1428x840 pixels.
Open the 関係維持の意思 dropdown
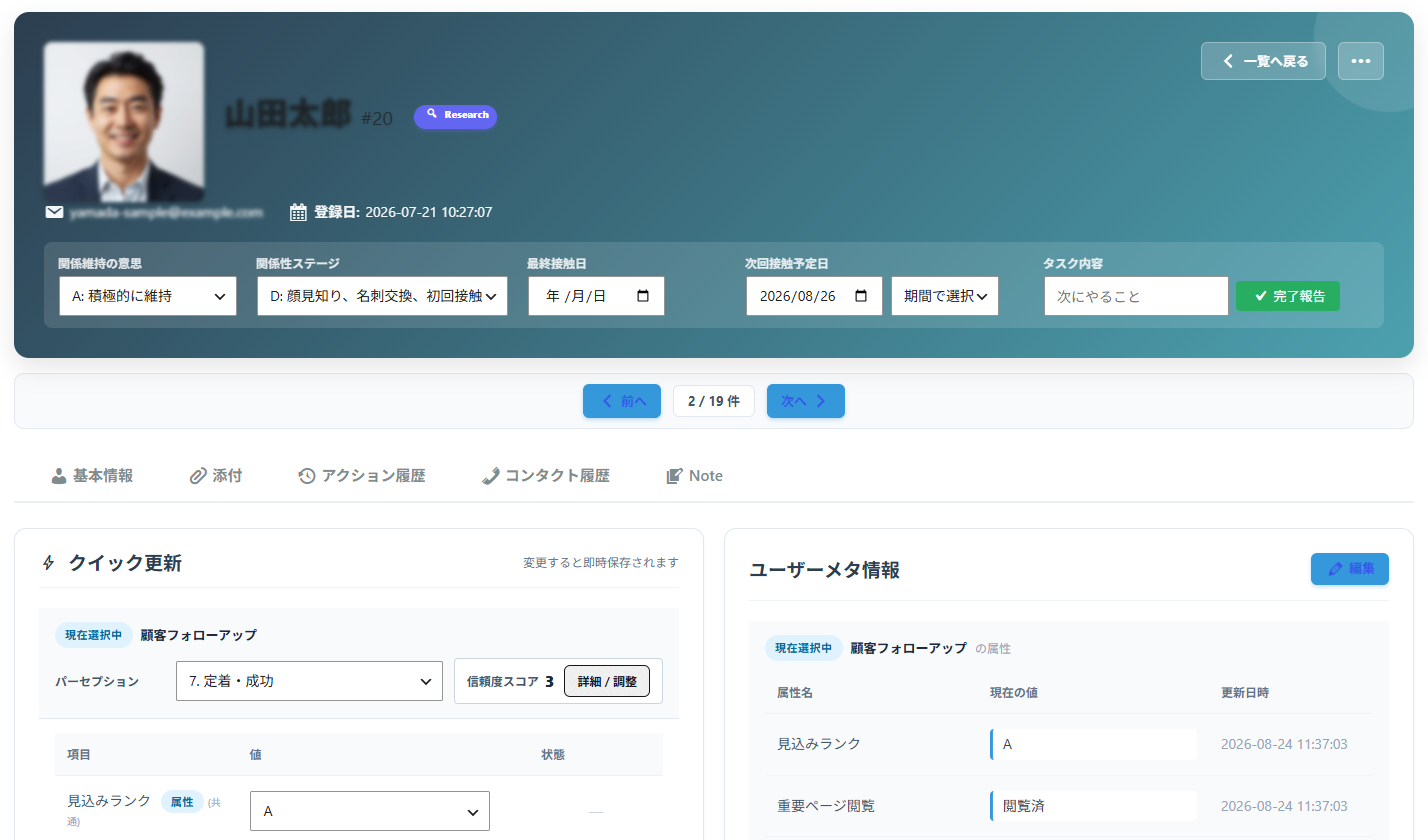(148, 296)
